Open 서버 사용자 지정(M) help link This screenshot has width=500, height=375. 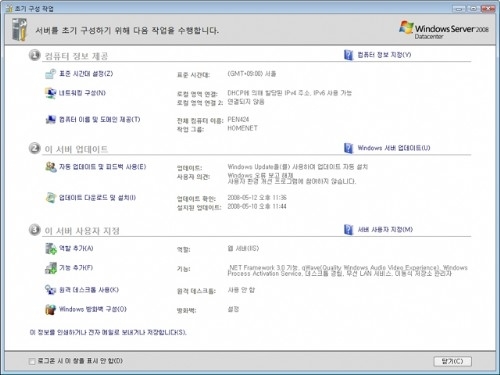tap(385, 230)
